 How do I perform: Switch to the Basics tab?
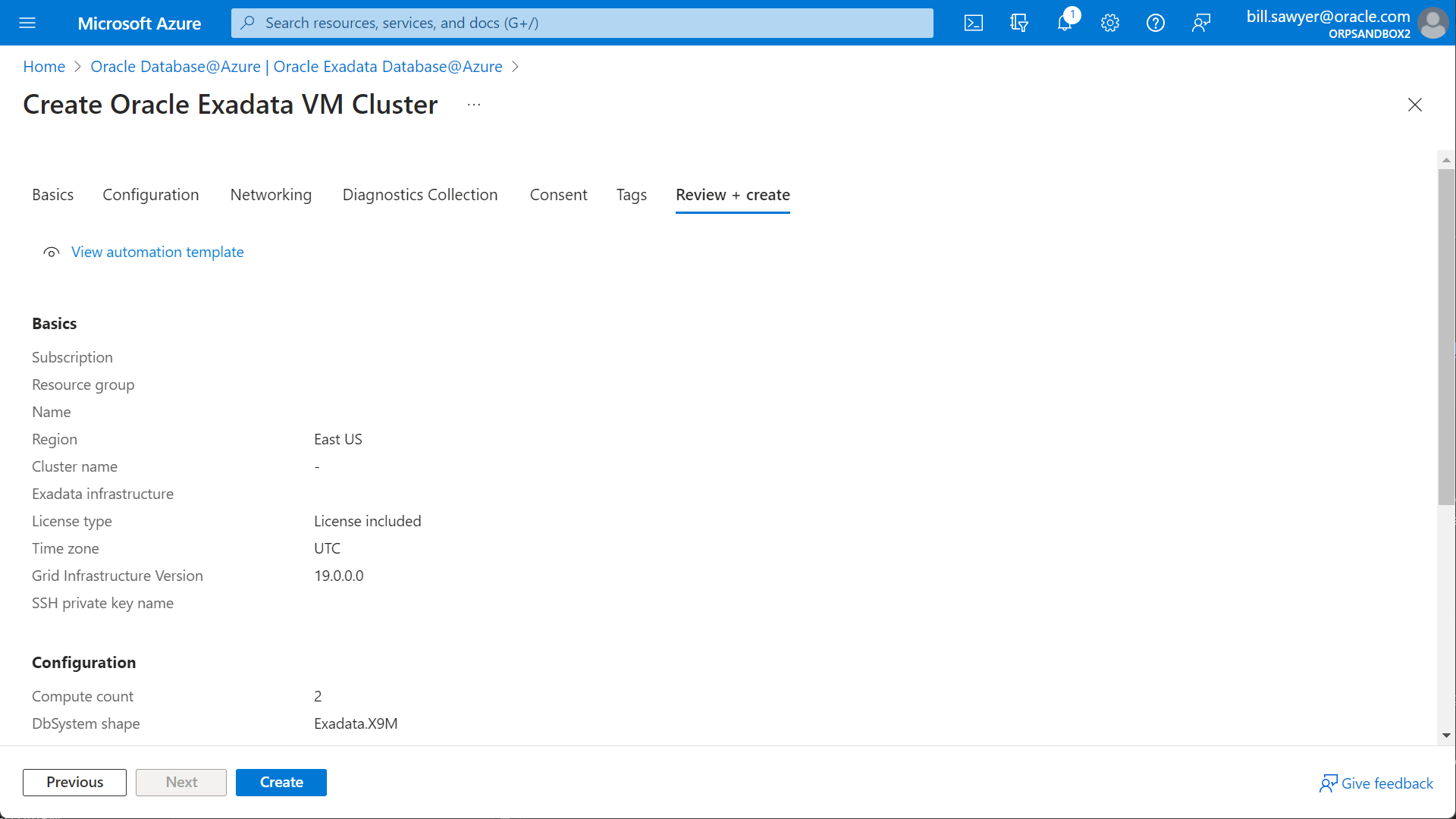click(x=52, y=194)
